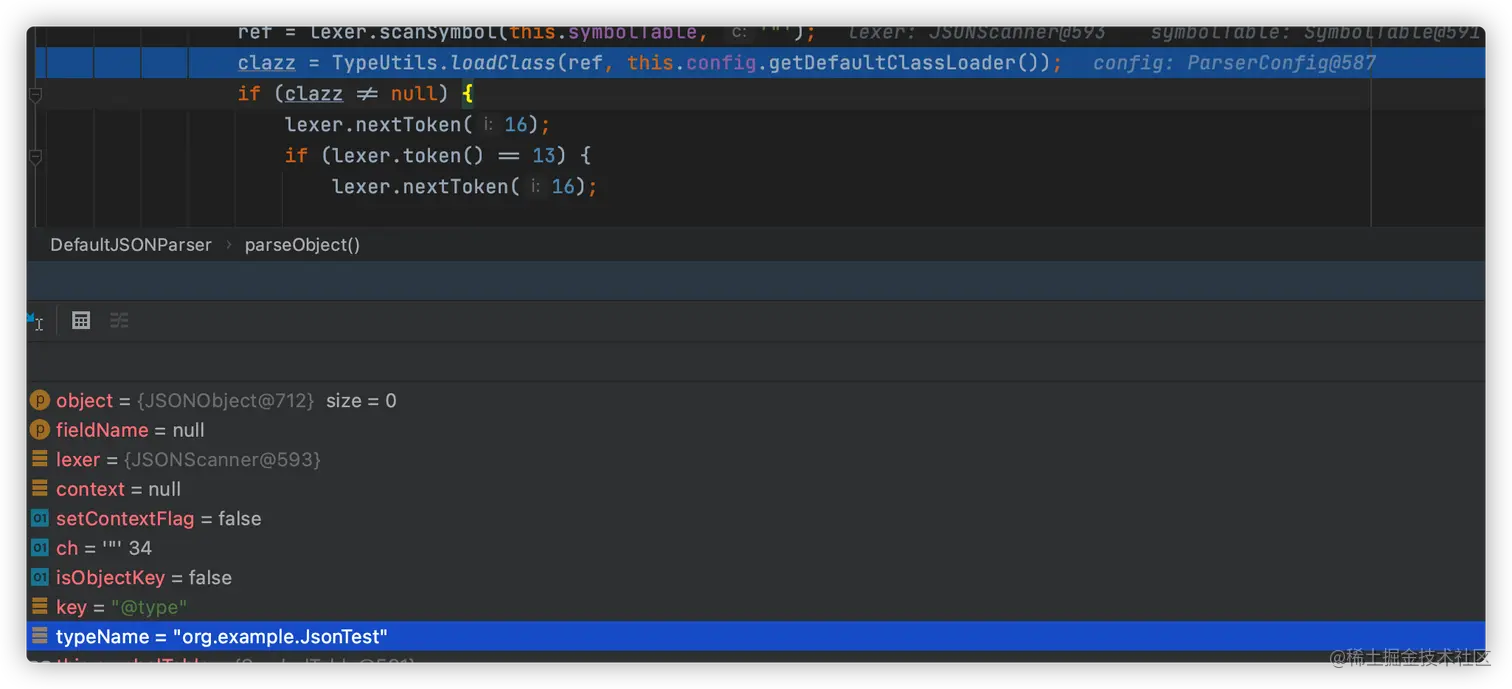Select the setContextFlag = false row
Viewport: 1512px width, 689px height.
(x=756, y=518)
